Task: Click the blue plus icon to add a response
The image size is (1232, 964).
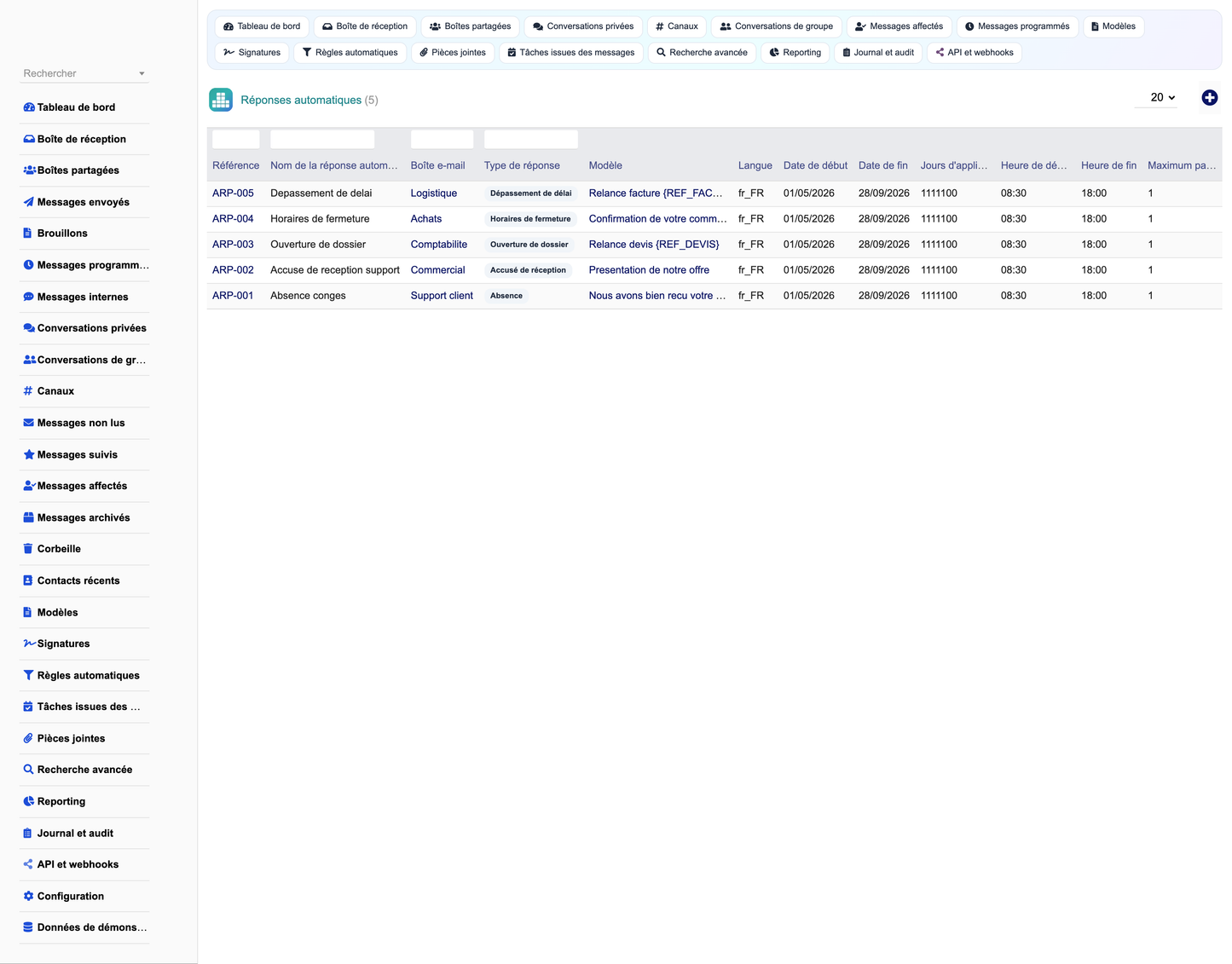Action: (x=1210, y=98)
